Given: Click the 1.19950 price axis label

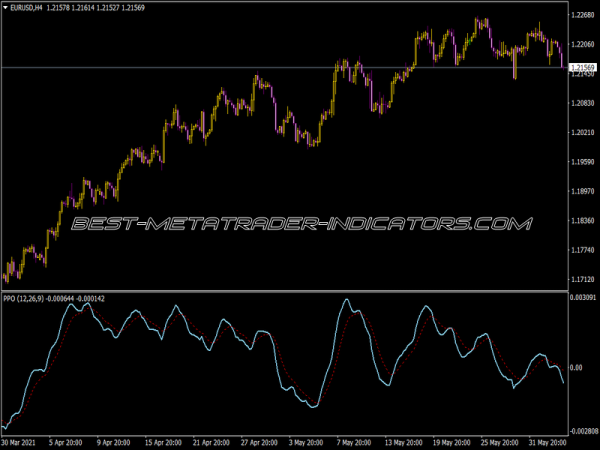Looking at the screenshot, I should pos(582,162).
